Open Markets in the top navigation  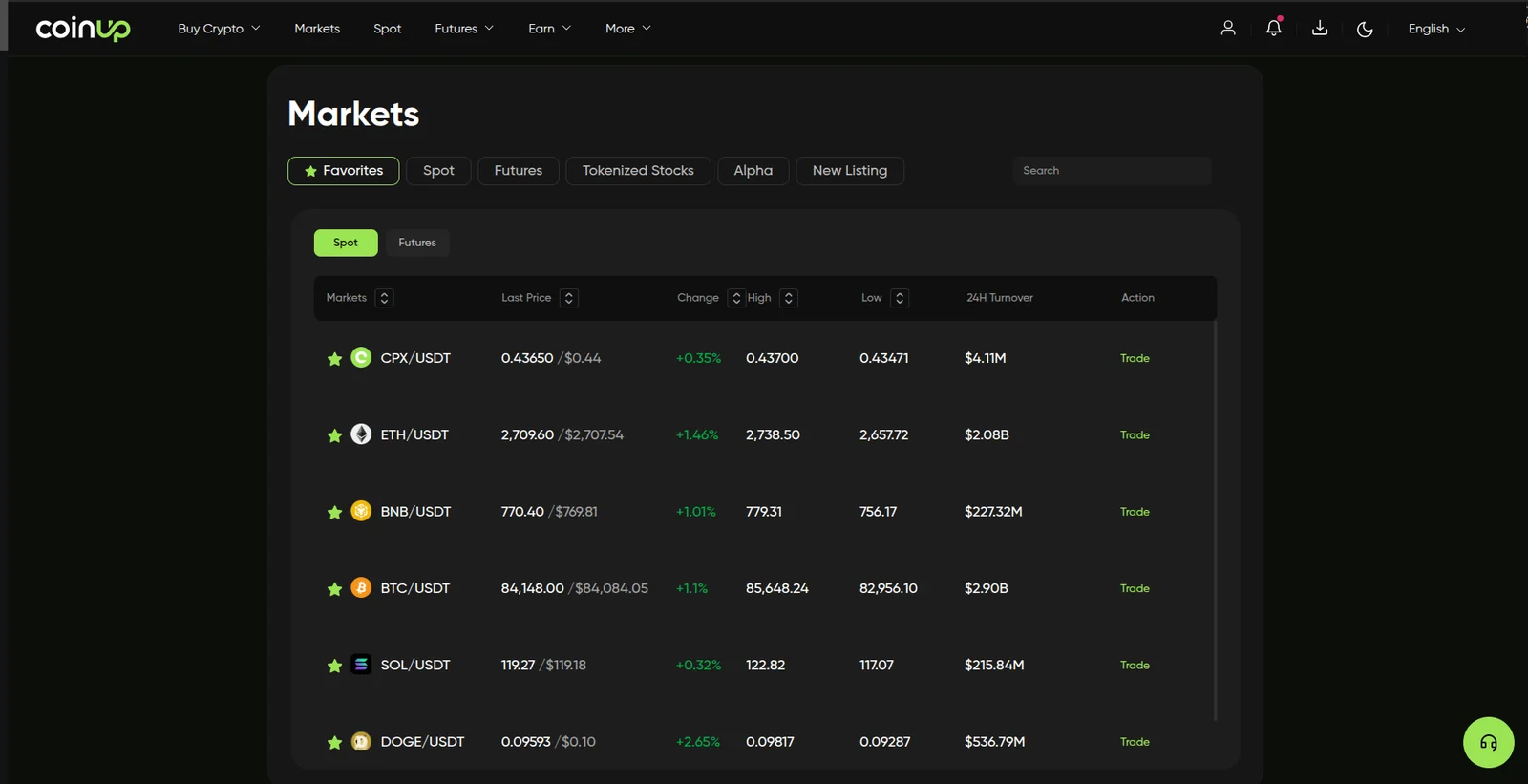click(x=317, y=29)
